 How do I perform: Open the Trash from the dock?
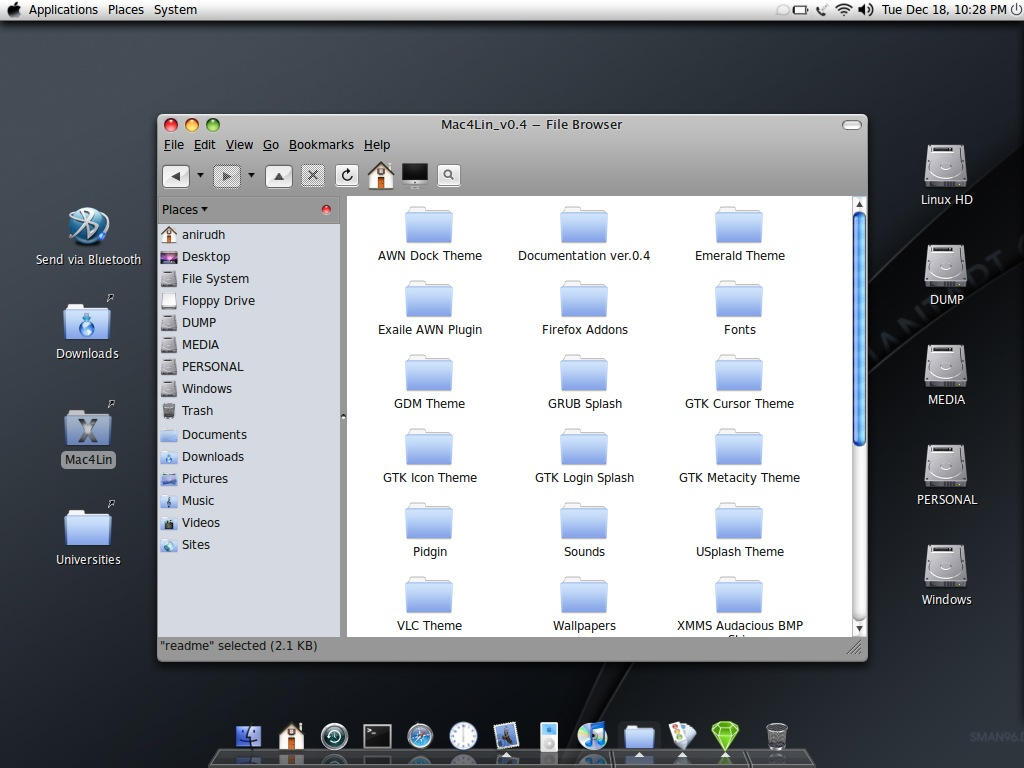coord(777,735)
